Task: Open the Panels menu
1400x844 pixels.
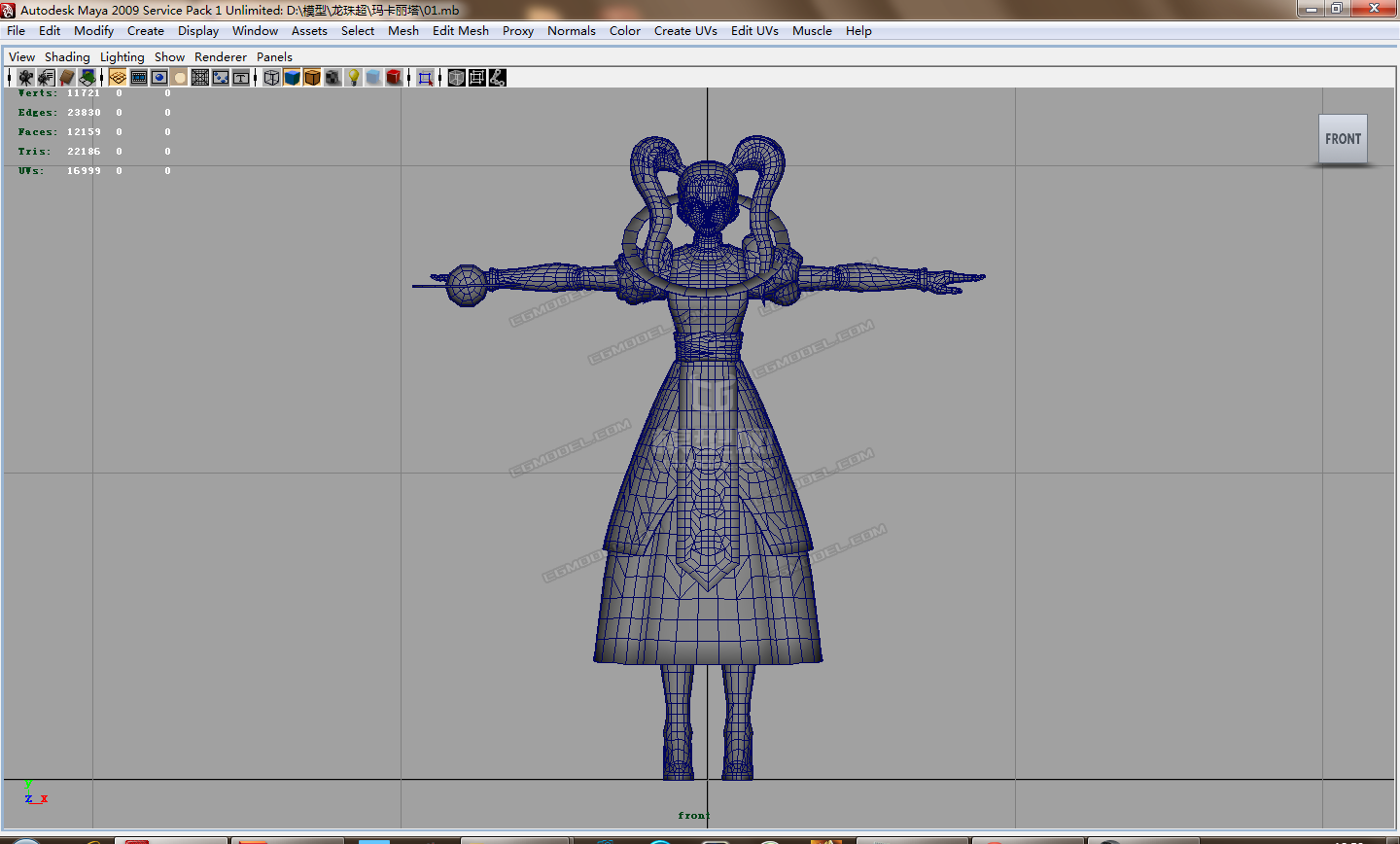Action: 274,57
